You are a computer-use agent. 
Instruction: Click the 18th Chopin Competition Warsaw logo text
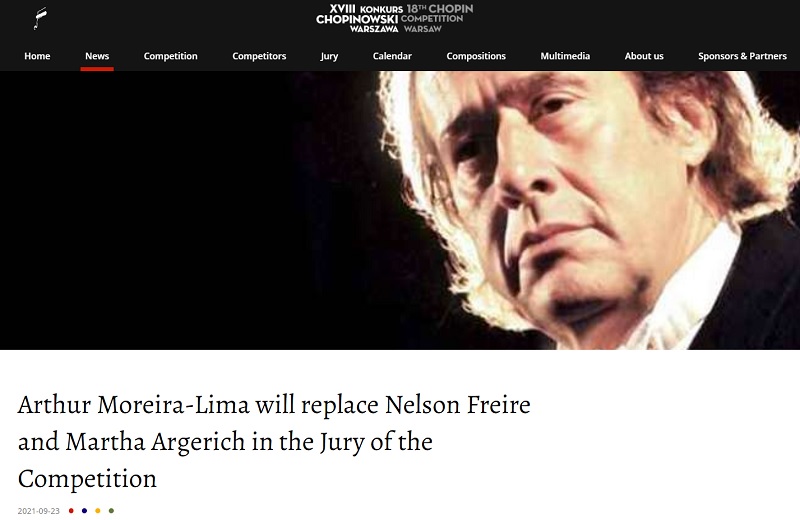pos(437,18)
